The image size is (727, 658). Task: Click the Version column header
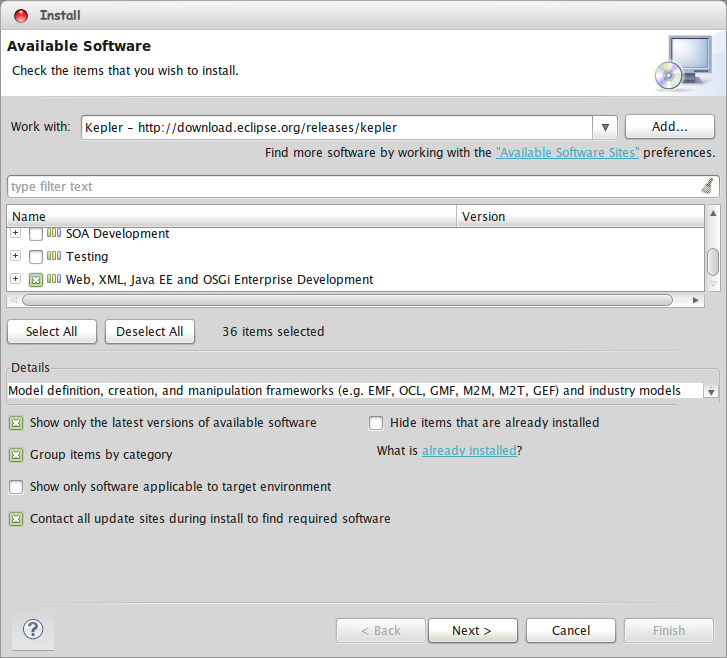[580, 217]
